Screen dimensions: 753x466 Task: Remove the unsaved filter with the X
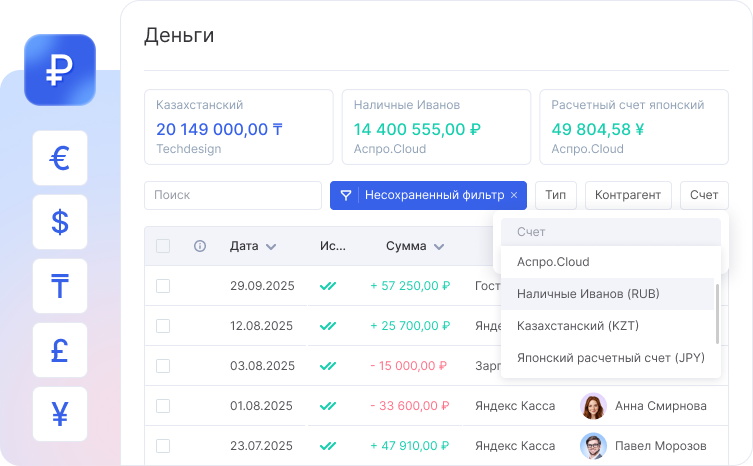coord(514,195)
